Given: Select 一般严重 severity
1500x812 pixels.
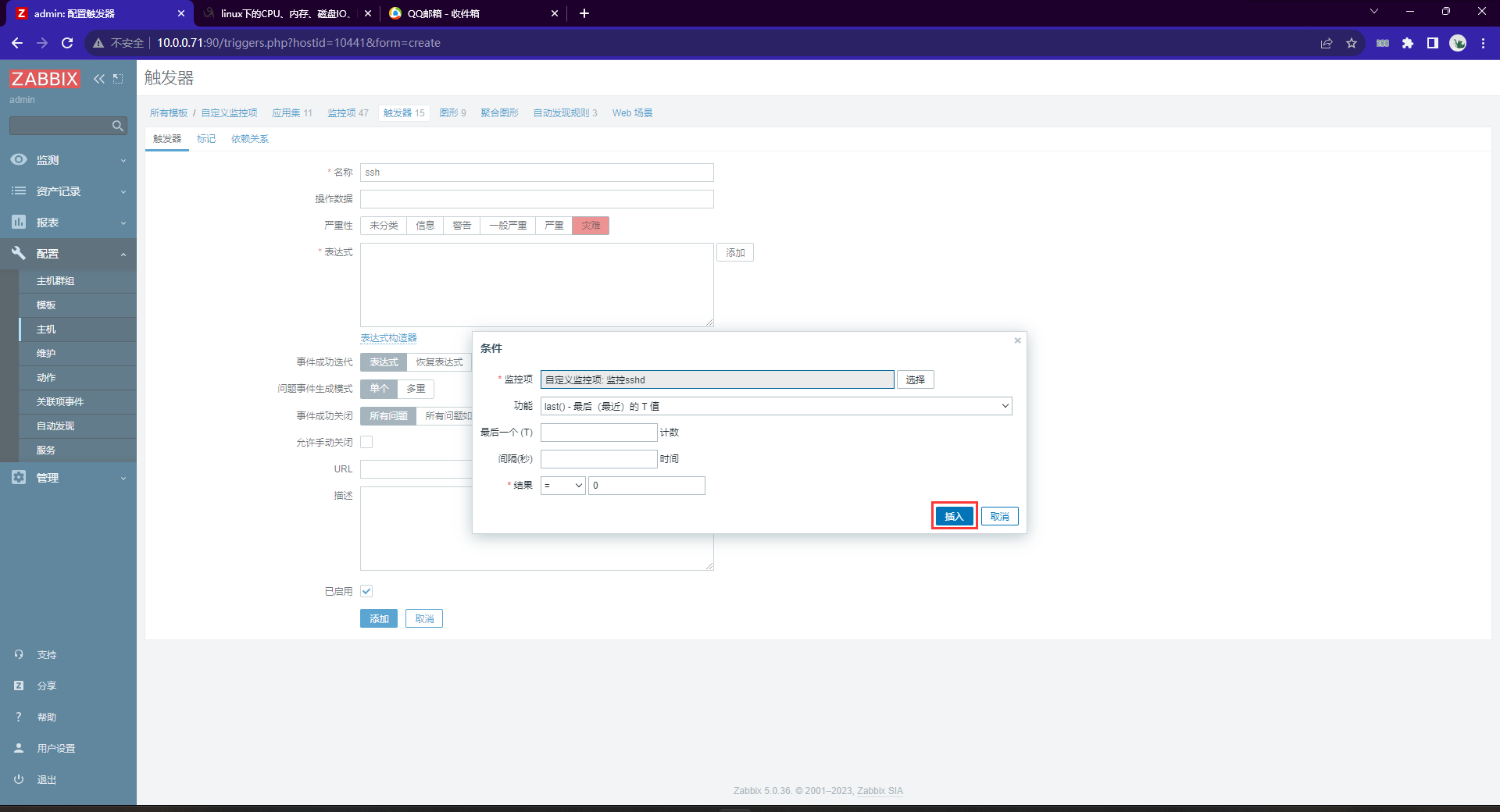Looking at the screenshot, I should pos(508,226).
